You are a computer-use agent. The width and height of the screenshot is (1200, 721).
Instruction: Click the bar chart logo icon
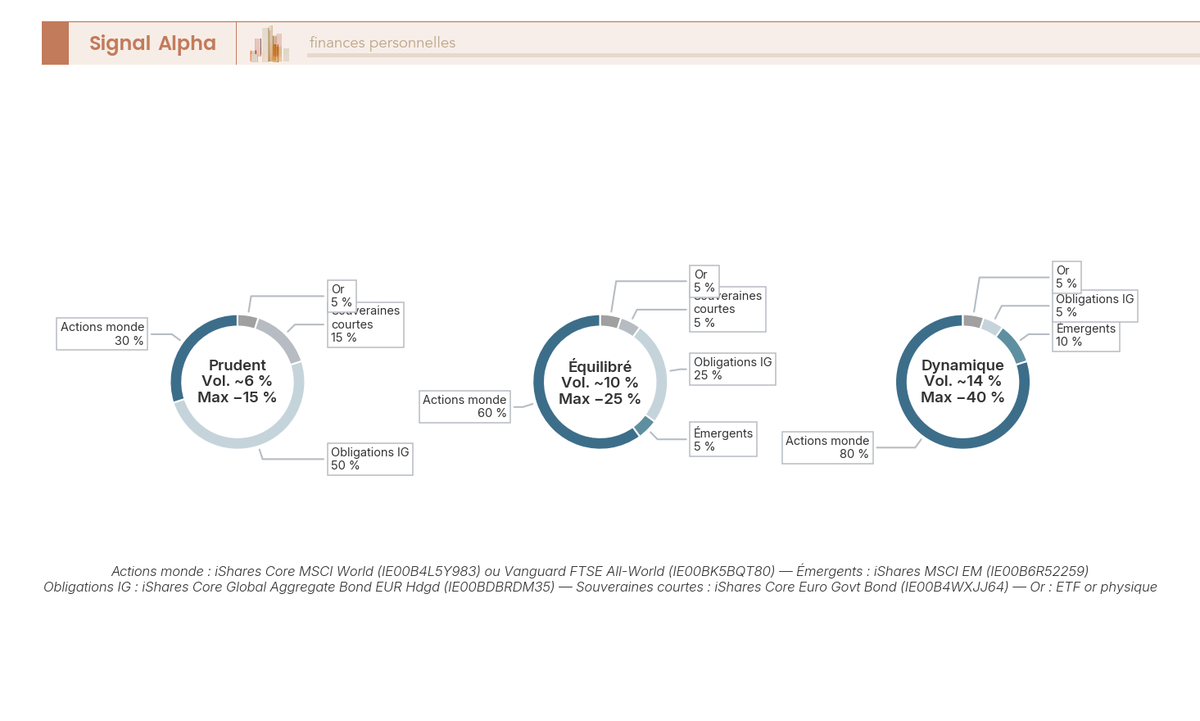point(270,44)
